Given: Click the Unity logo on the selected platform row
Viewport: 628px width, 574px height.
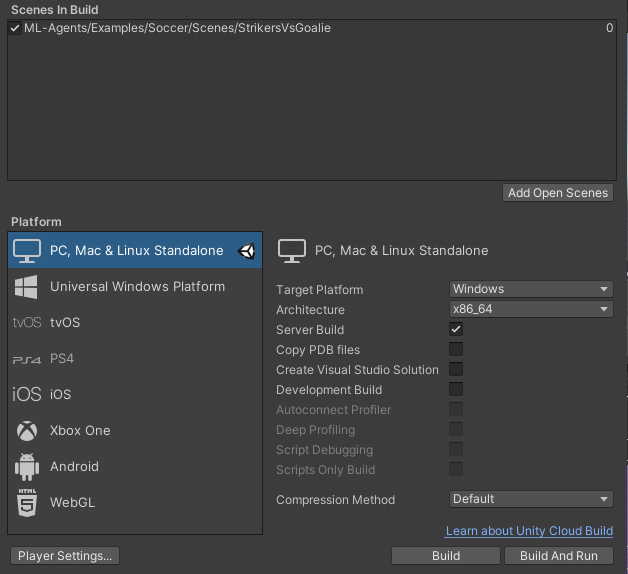Looking at the screenshot, I should [246, 251].
